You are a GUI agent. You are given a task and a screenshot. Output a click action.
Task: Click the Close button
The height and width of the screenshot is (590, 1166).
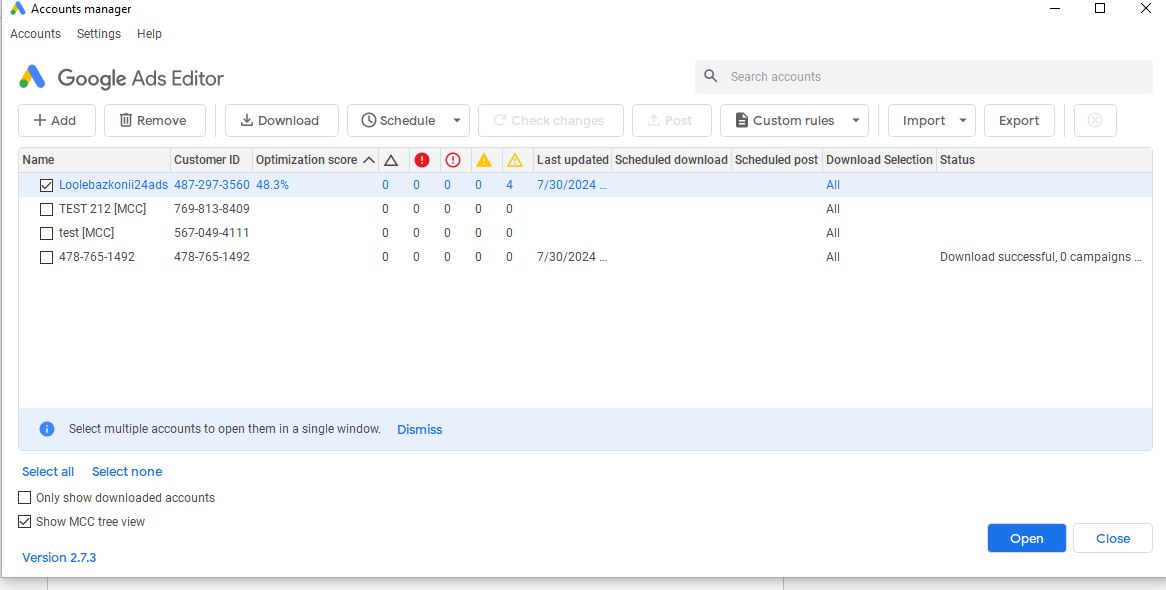pyautogui.click(x=1113, y=539)
